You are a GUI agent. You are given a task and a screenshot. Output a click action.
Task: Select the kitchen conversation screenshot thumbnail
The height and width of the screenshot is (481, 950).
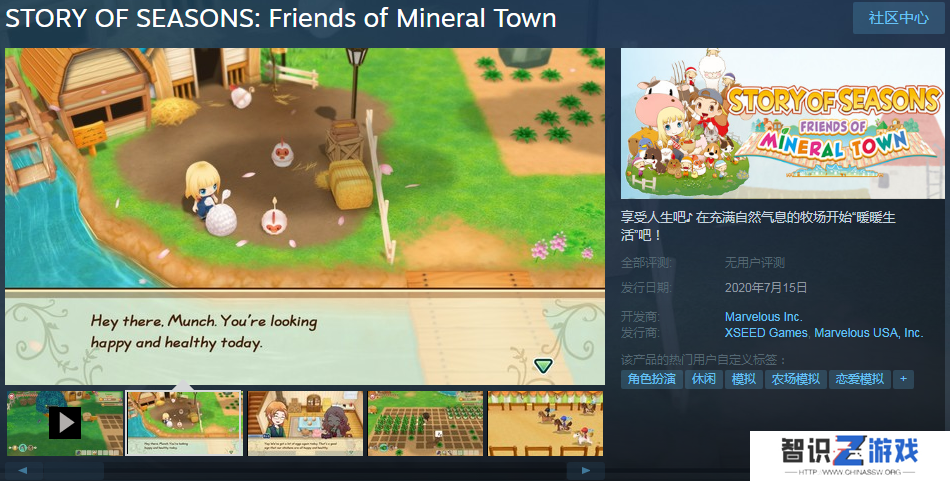click(305, 423)
